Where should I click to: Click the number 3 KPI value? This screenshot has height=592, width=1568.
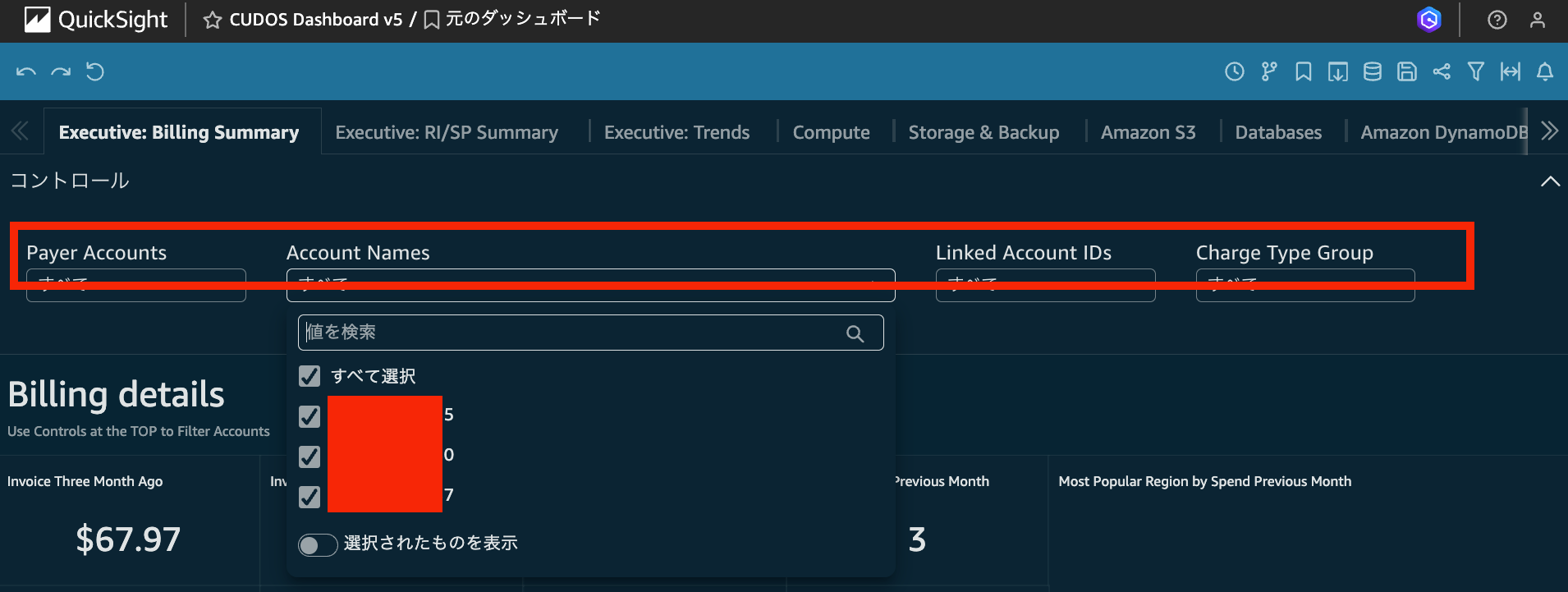(917, 539)
